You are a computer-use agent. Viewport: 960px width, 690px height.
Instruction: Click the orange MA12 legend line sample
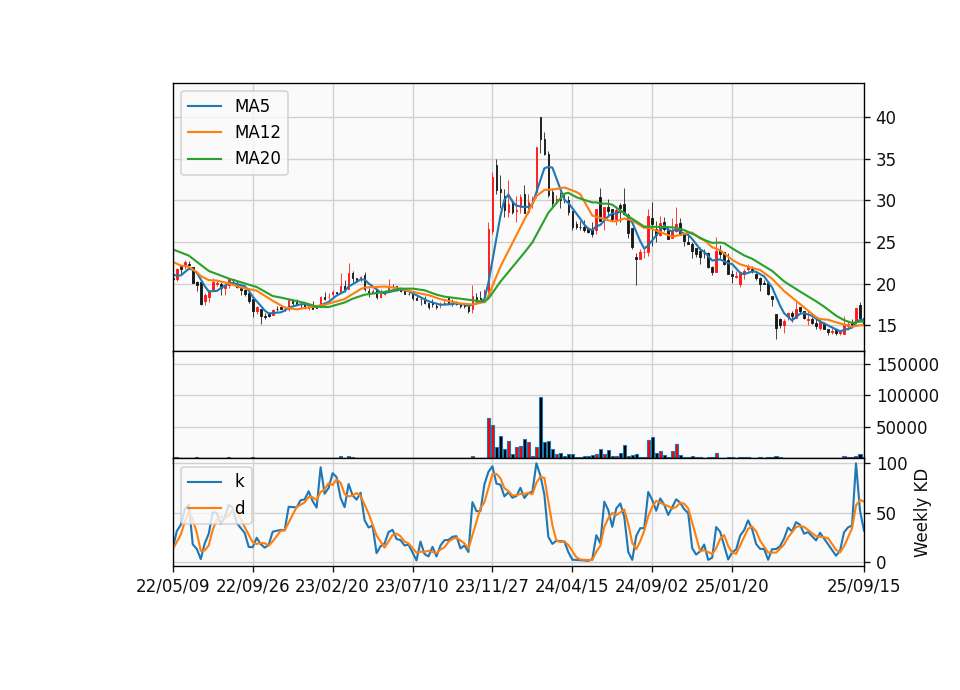pos(204,132)
